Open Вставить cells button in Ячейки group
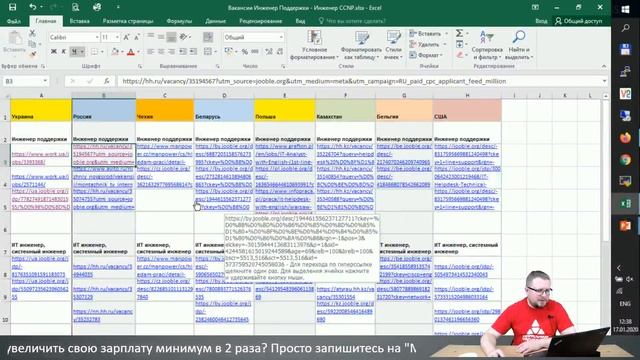Screen dimensions: 640x360 (x=429, y=33)
